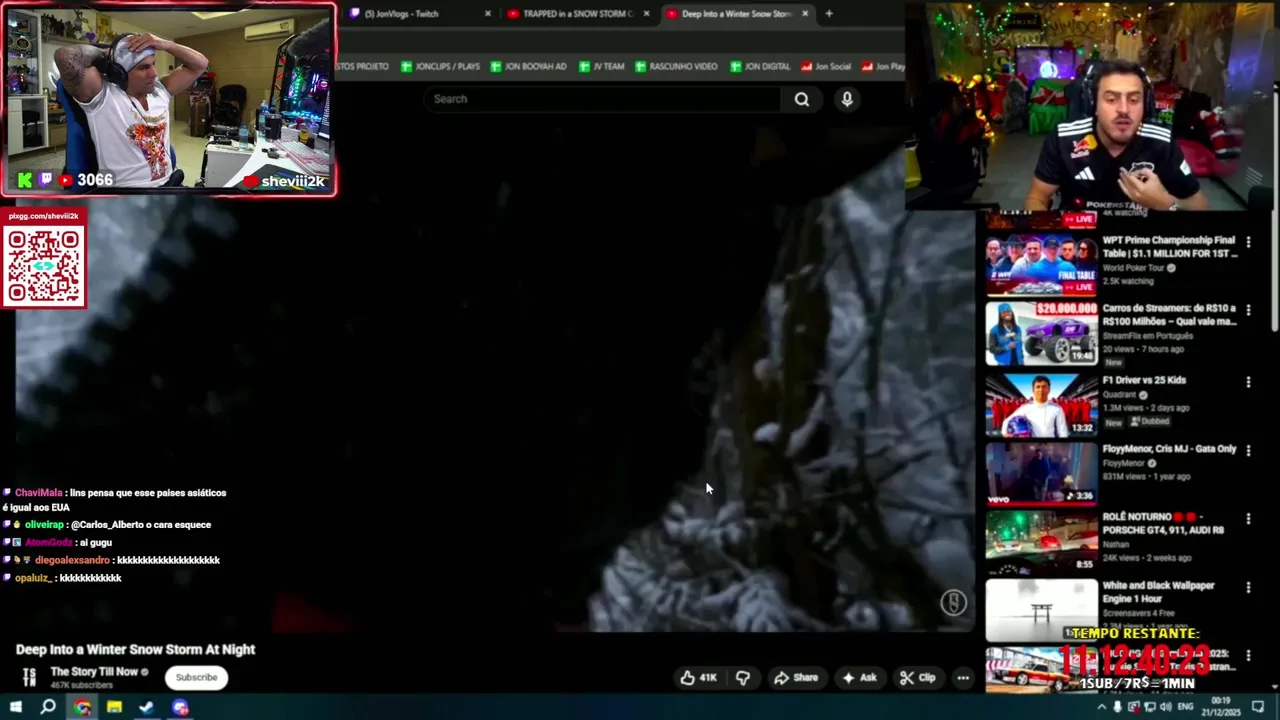
Task: Open WPT Prime Championship Final Table thumbnail
Action: pos(1041,265)
